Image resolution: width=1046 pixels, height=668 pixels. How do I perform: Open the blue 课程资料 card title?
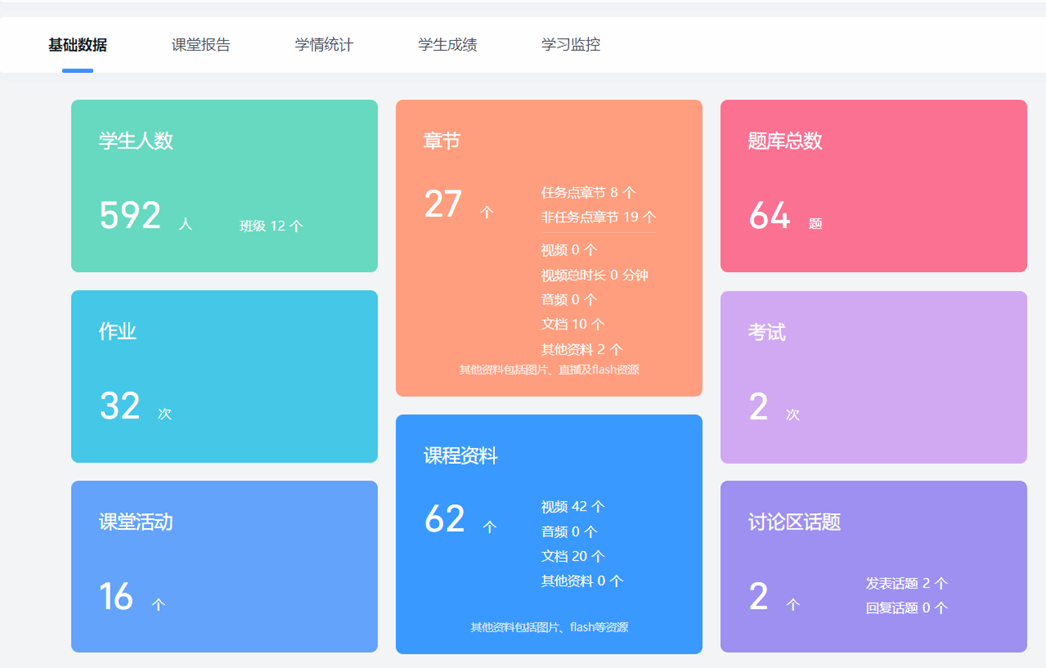(x=461, y=456)
